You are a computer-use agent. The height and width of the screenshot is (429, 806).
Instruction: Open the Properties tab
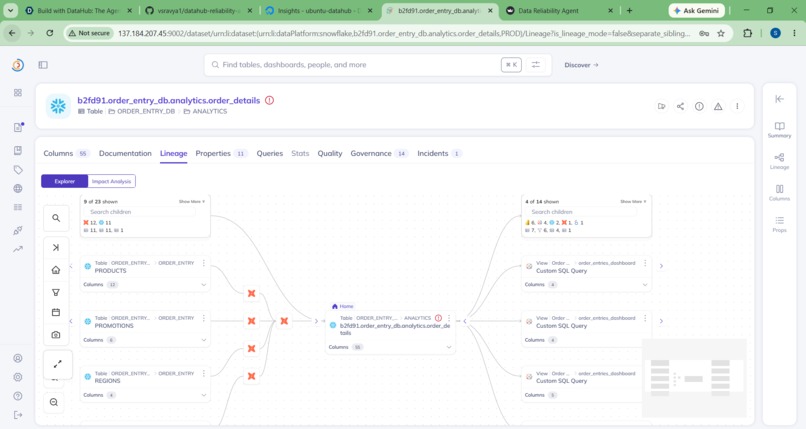point(221,153)
